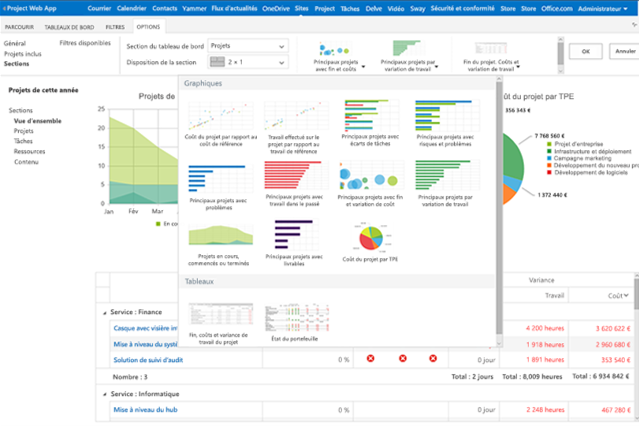Click blue 'Campagne marketing' legend swatch
The width and height of the screenshot is (639, 432).
pos(549,158)
